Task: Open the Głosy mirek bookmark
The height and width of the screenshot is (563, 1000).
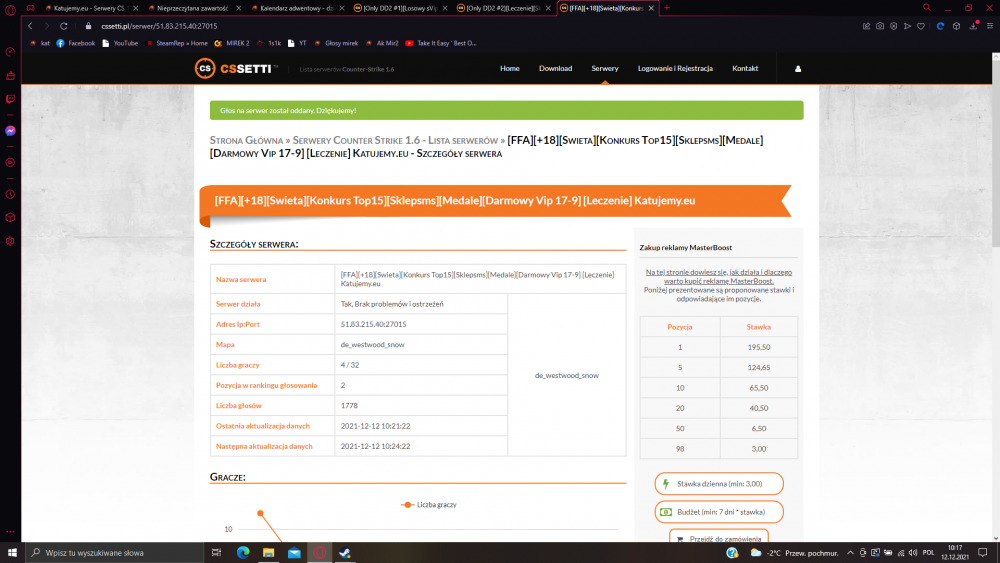Action: [x=336, y=43]
